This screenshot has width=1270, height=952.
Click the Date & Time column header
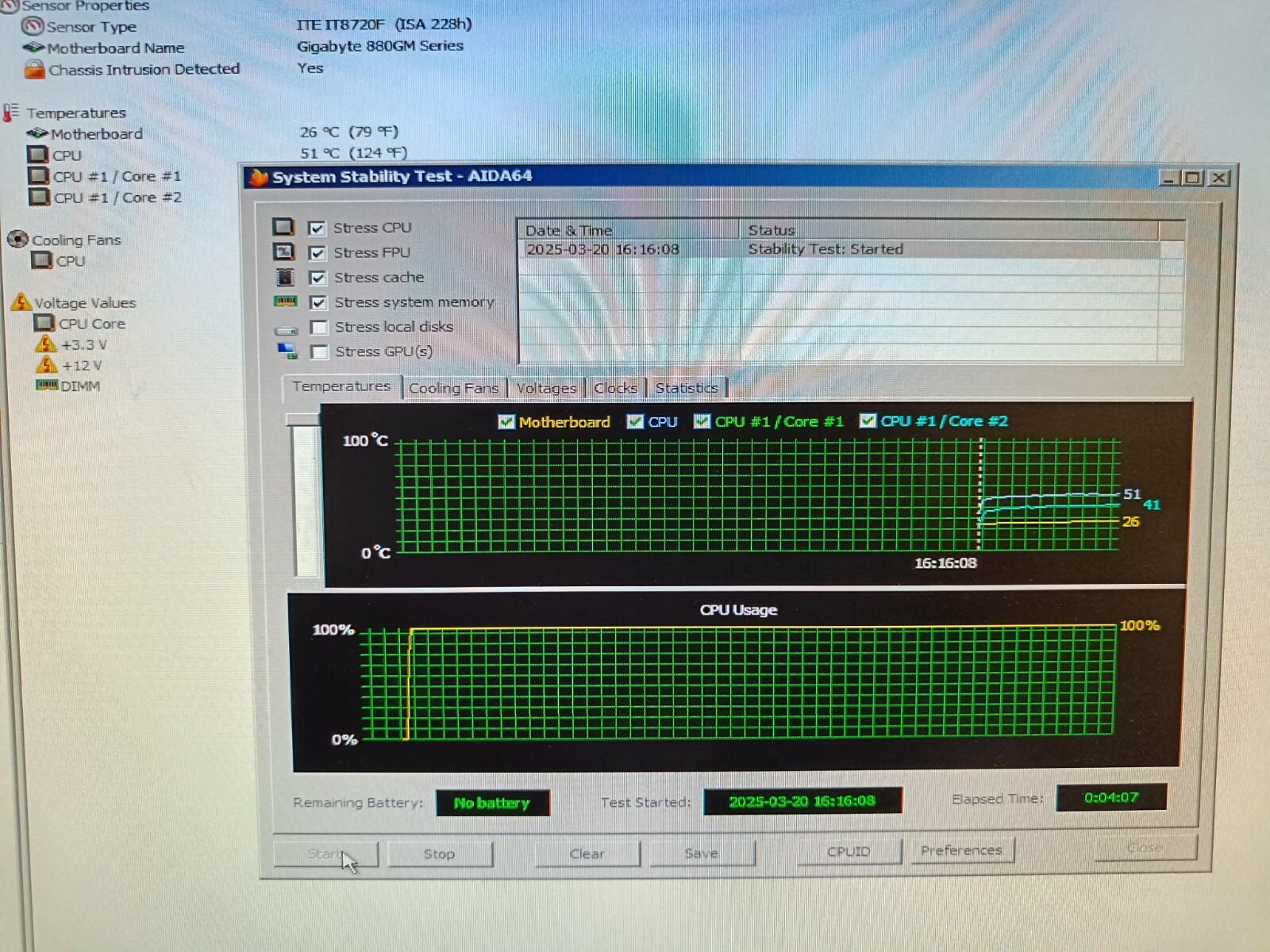[629, 230]
